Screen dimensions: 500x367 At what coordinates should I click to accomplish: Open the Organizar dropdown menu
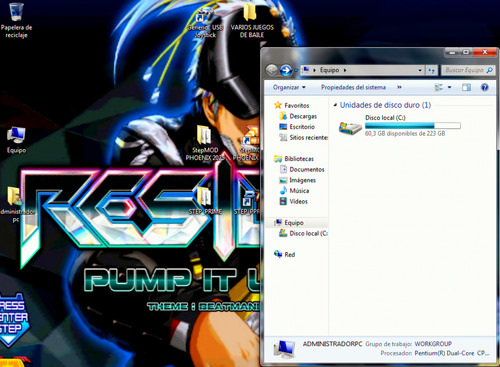click(289, 87)
